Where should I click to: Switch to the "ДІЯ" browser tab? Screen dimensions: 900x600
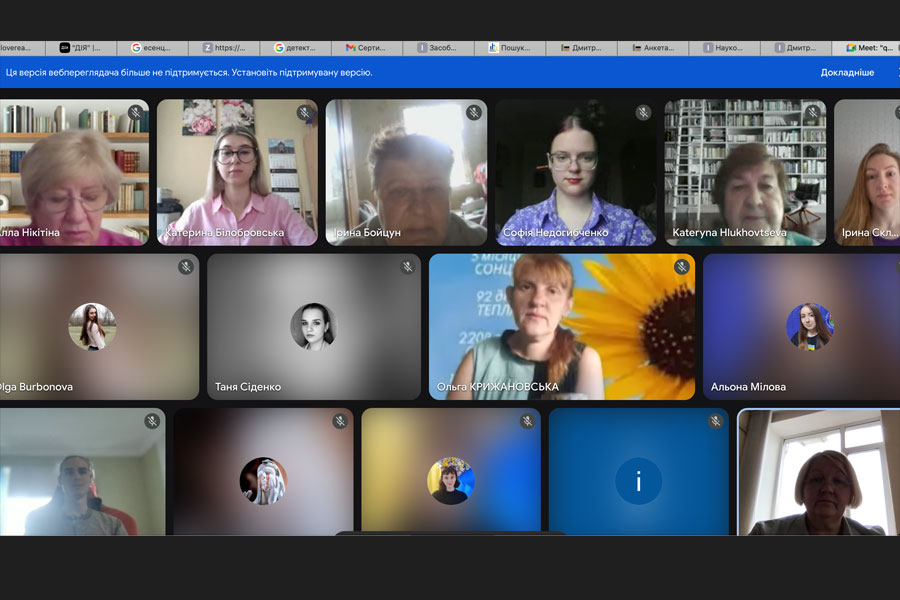pyautogui.click(x=81, y=48)
